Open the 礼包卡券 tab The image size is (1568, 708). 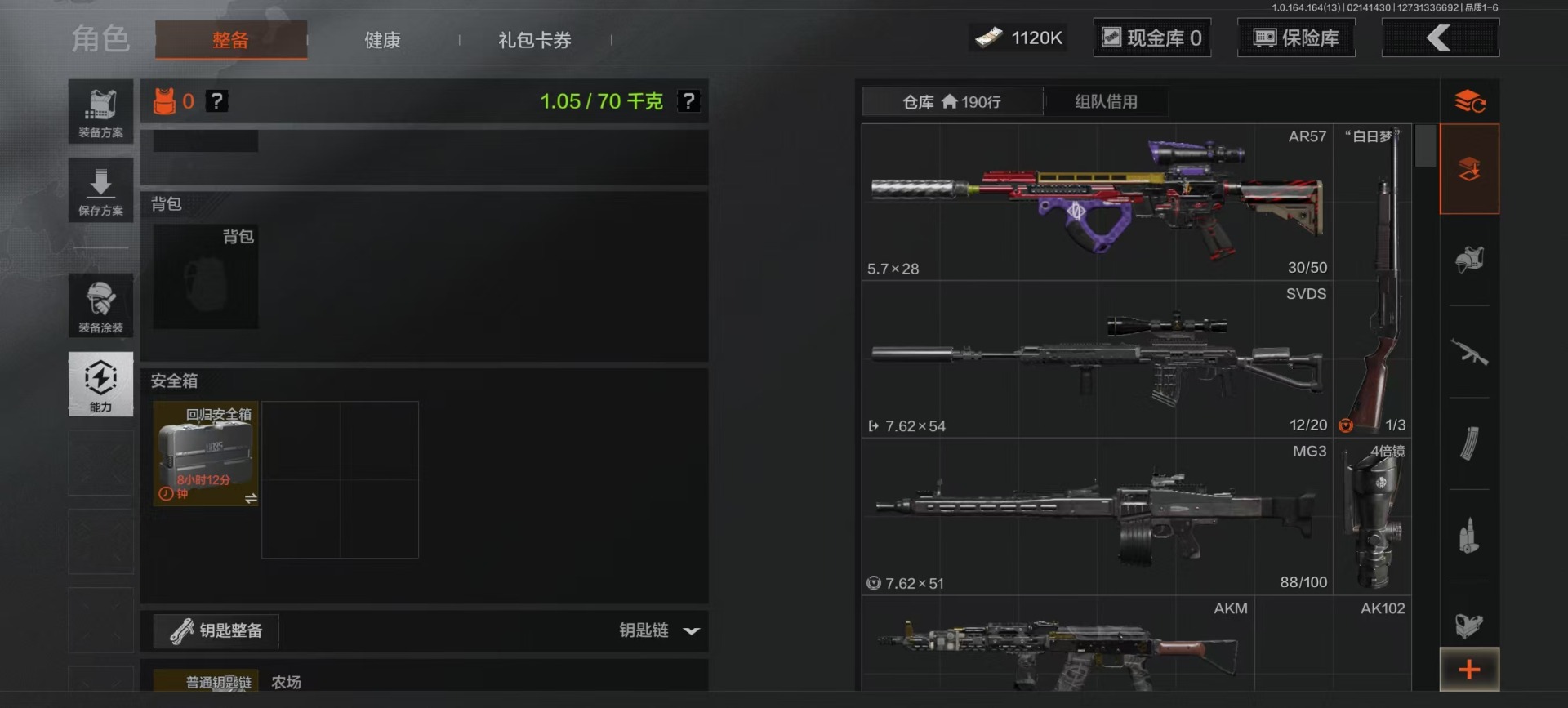[x=534, y=39]
